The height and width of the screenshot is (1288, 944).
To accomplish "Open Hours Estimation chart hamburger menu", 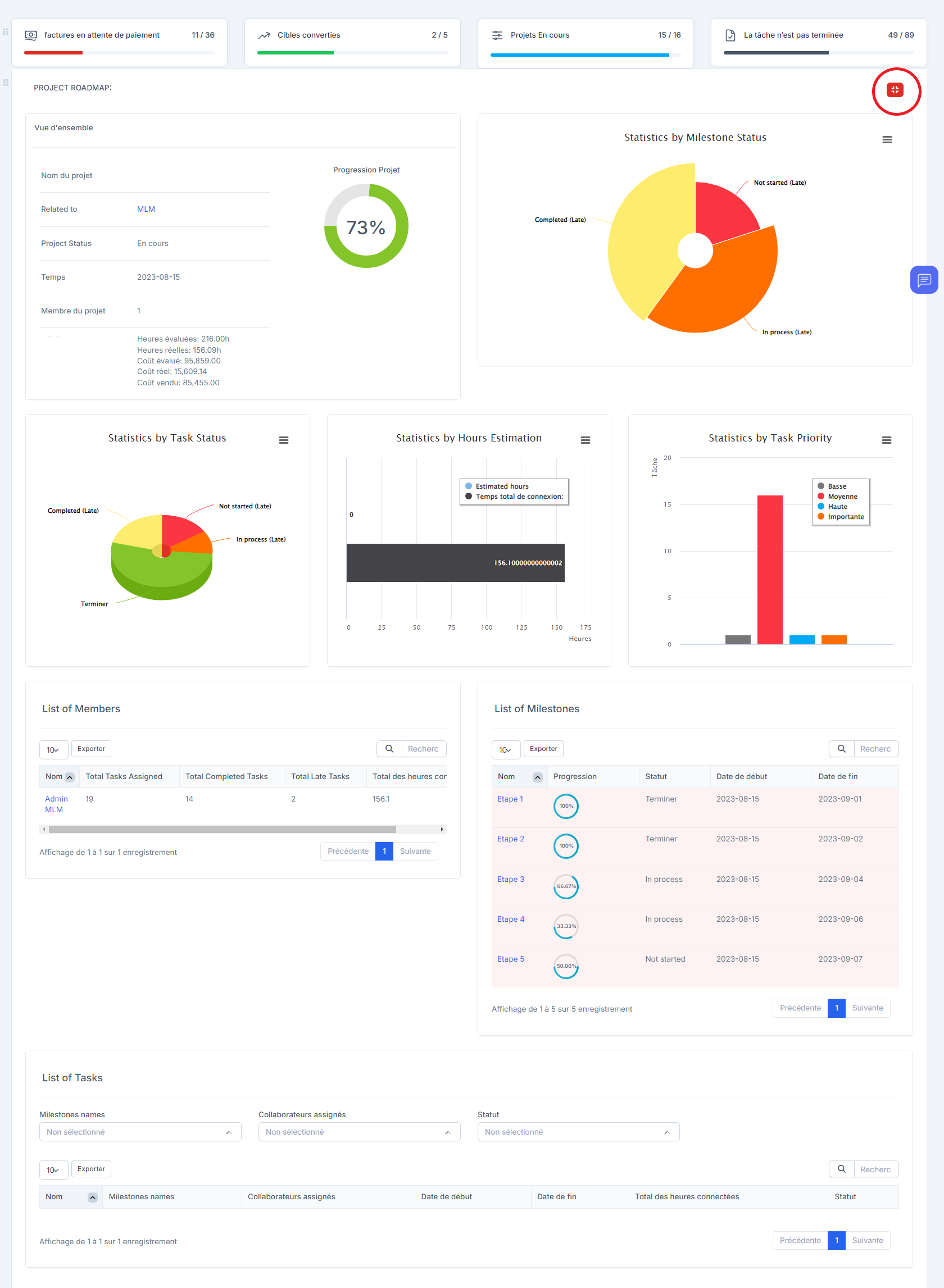I will (x=585, y=440).
